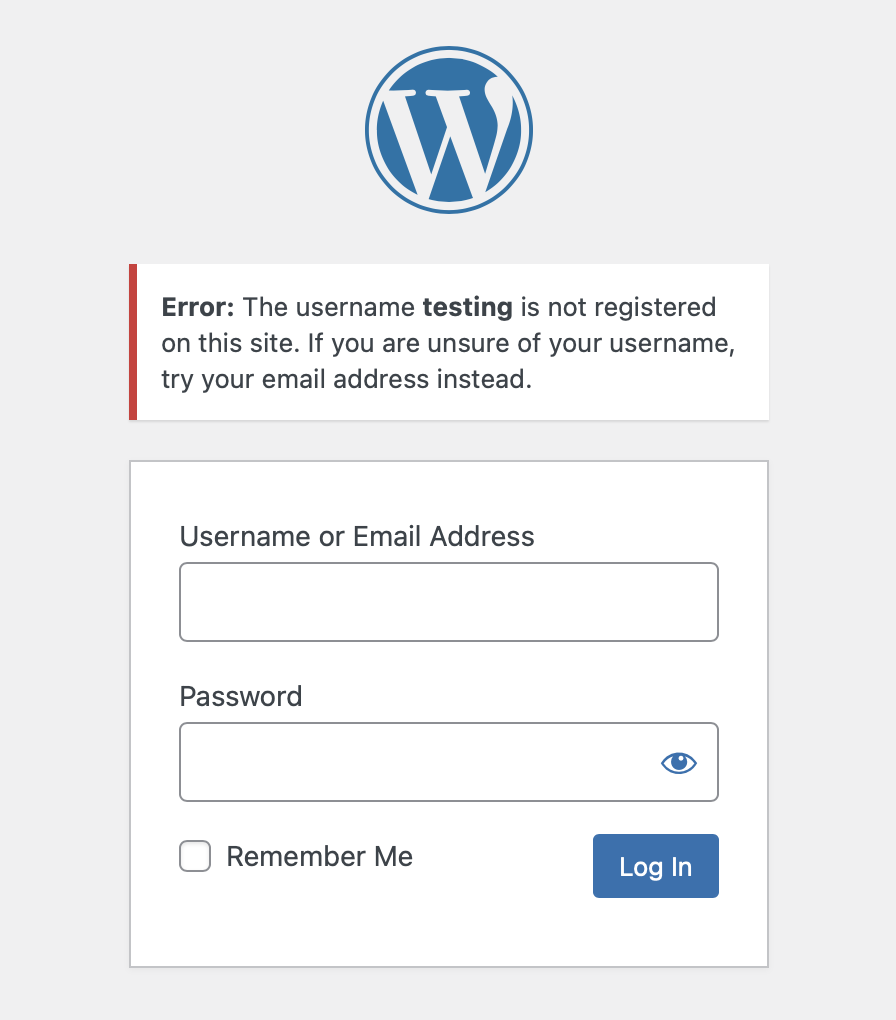Click the Username or Email Address label
This screenshot has height=1020, width=896.
coord(357,537)
